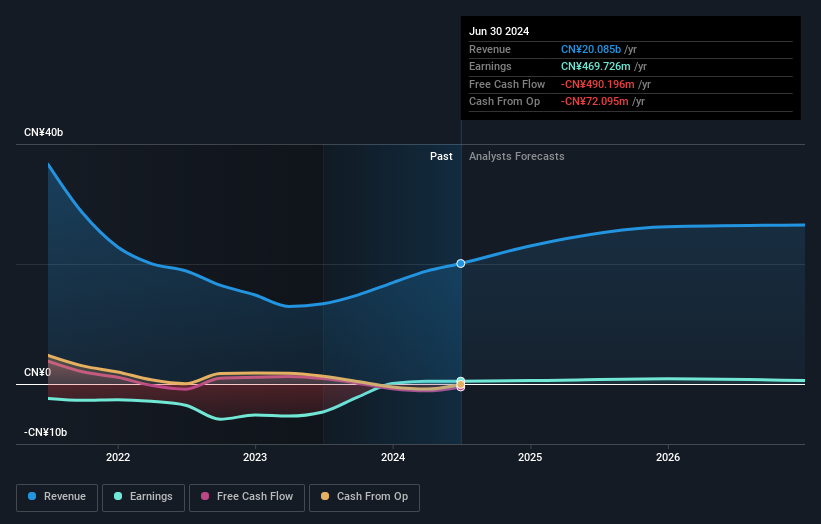Image resolution: width=821 pixels, height=524 pixels.
Task: Select the 2023 x-axis label
Action: 255,457
